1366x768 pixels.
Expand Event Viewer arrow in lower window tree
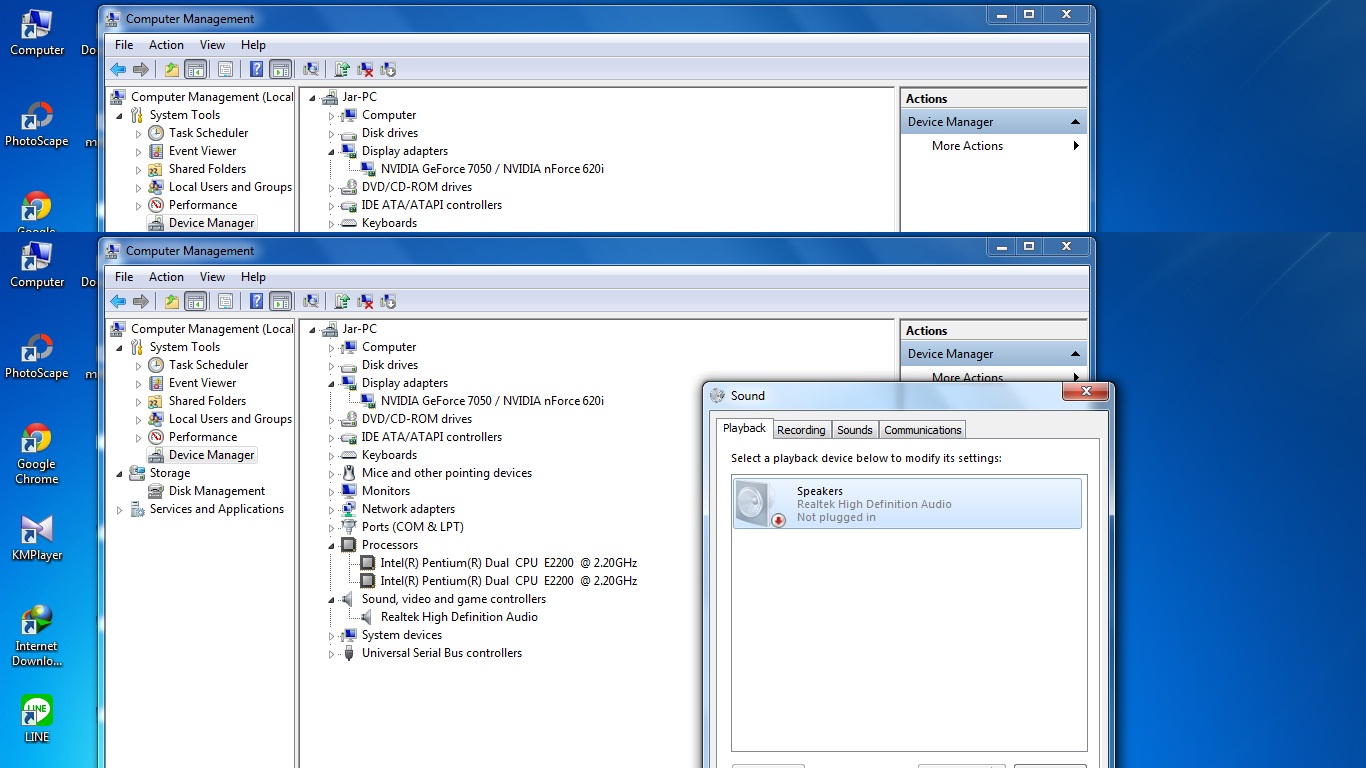139,383
